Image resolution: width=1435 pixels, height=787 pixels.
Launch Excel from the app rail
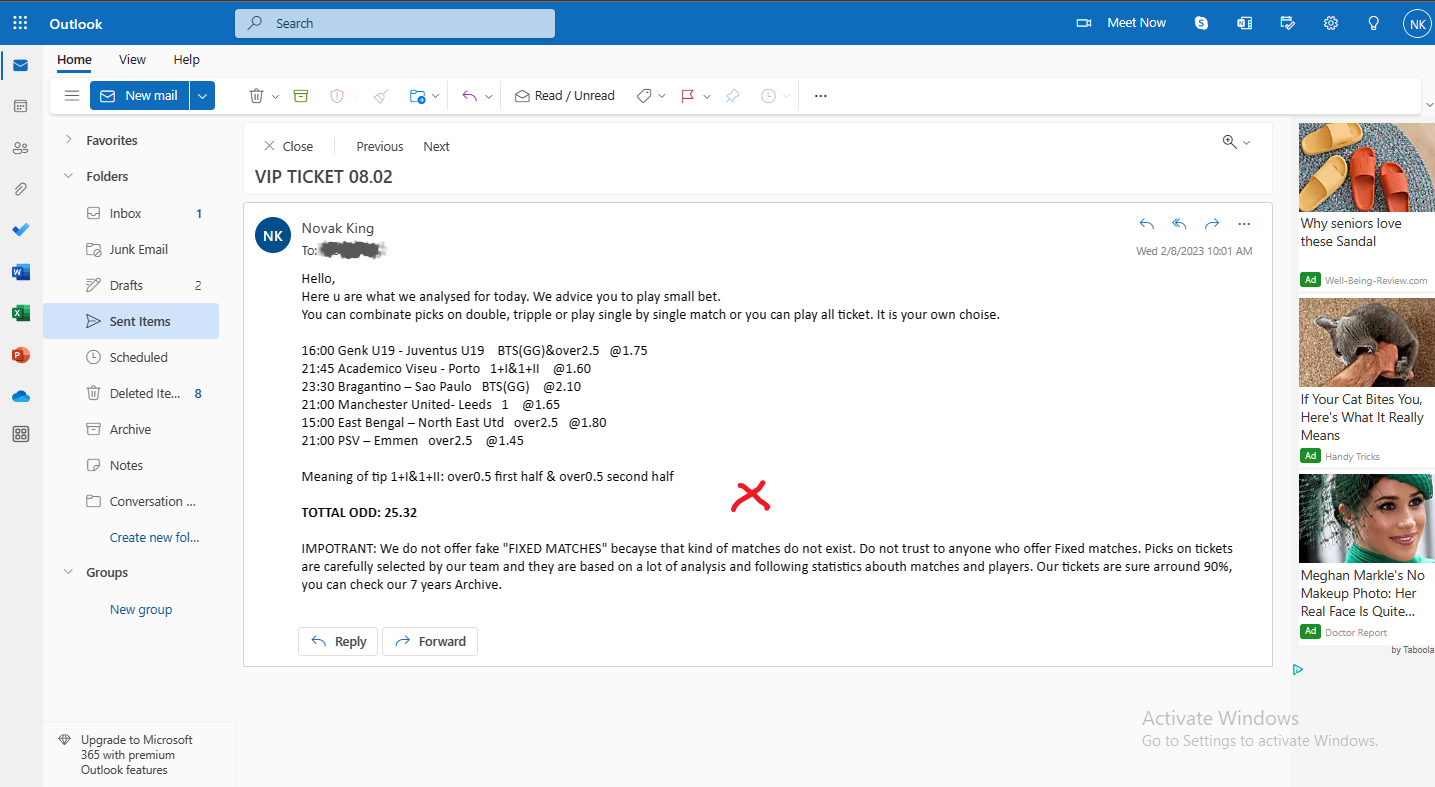click(20, 313)
